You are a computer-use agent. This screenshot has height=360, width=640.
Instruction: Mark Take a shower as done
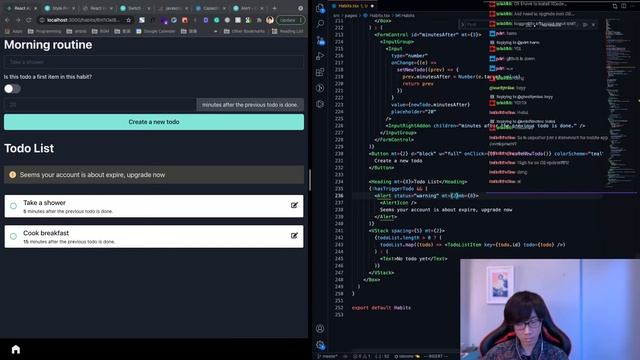click(x=13, y=206)
